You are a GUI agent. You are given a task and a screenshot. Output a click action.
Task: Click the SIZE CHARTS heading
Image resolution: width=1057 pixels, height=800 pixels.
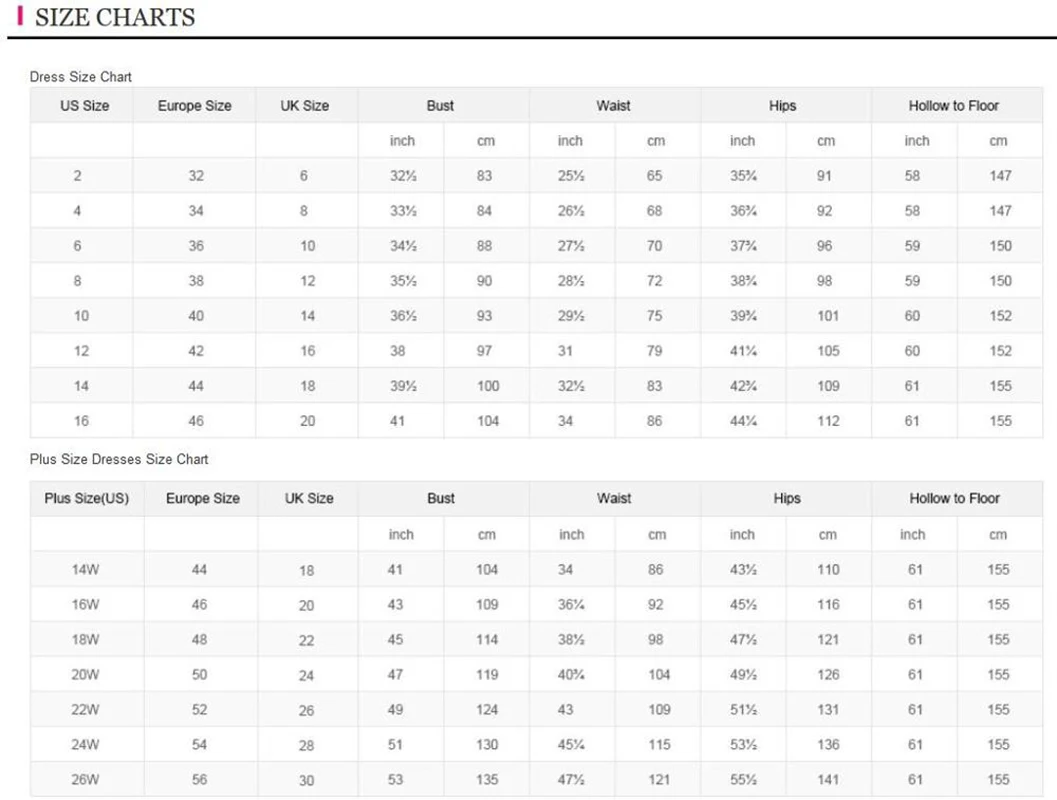tap(114, 17)
